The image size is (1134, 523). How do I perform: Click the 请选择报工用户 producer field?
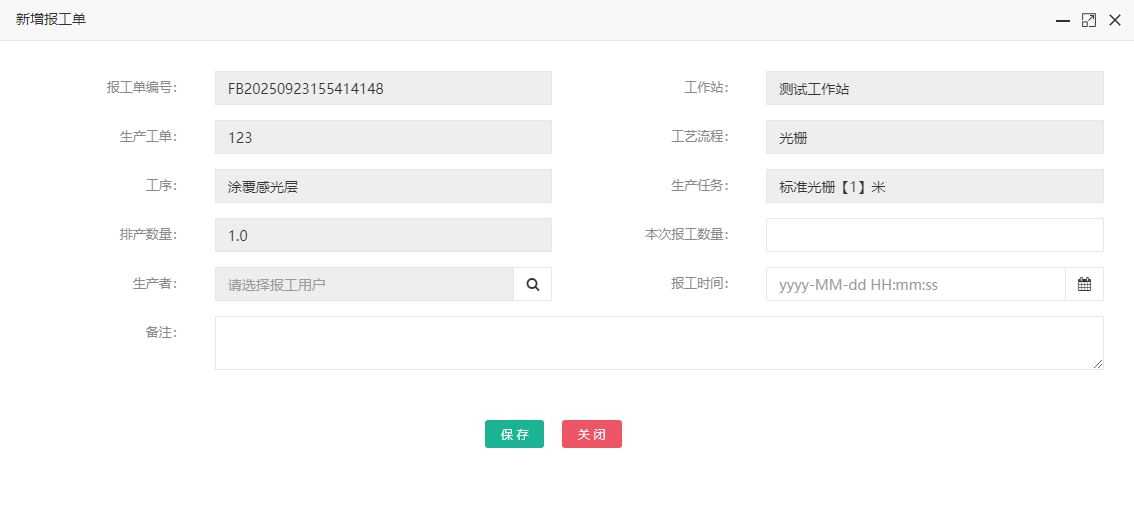point(364,284)
